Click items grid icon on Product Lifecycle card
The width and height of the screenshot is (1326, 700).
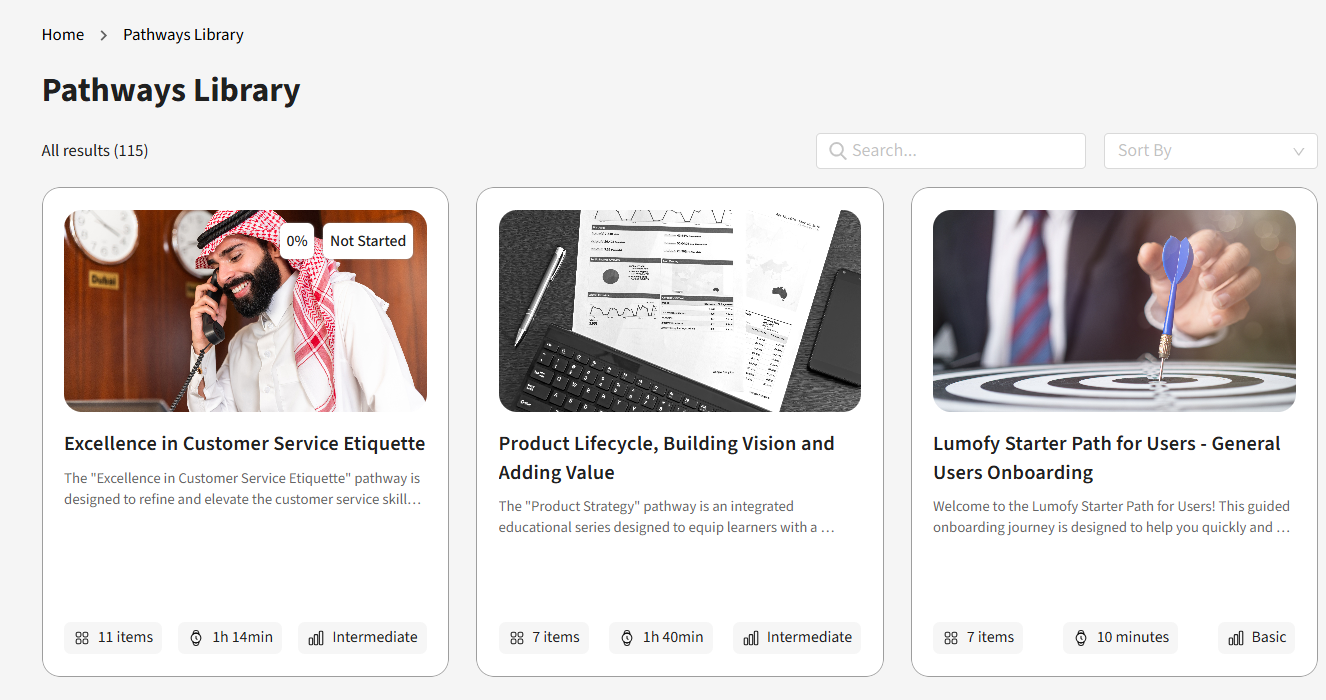(517, 638)
